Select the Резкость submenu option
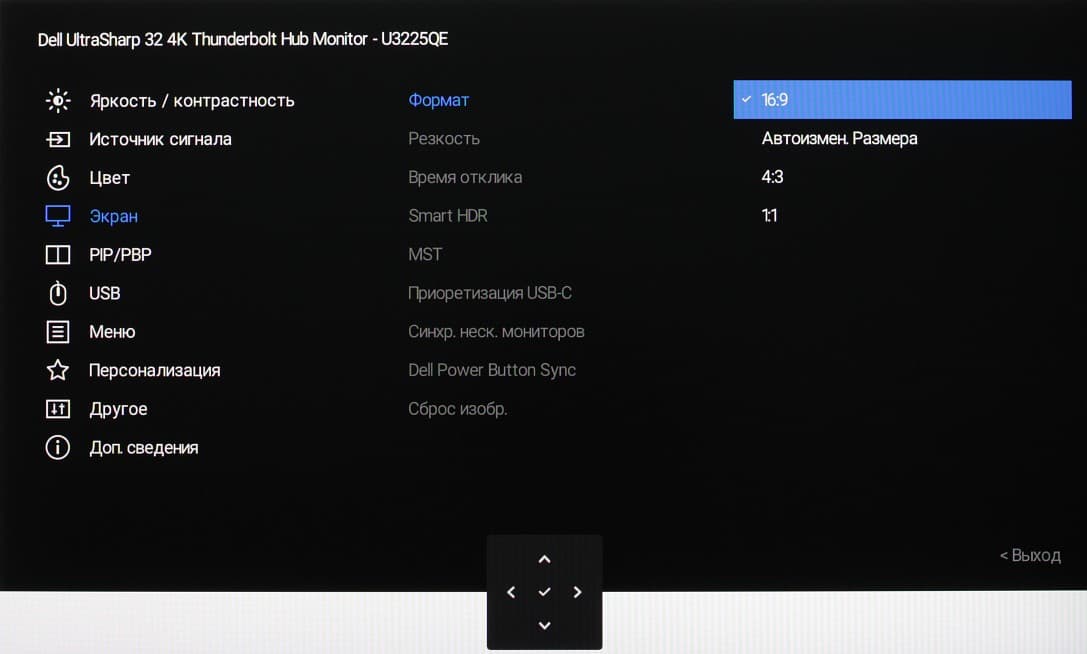The height and width of the screenshot is (654, 1087). pyautogui.click(x=444, y=139)
